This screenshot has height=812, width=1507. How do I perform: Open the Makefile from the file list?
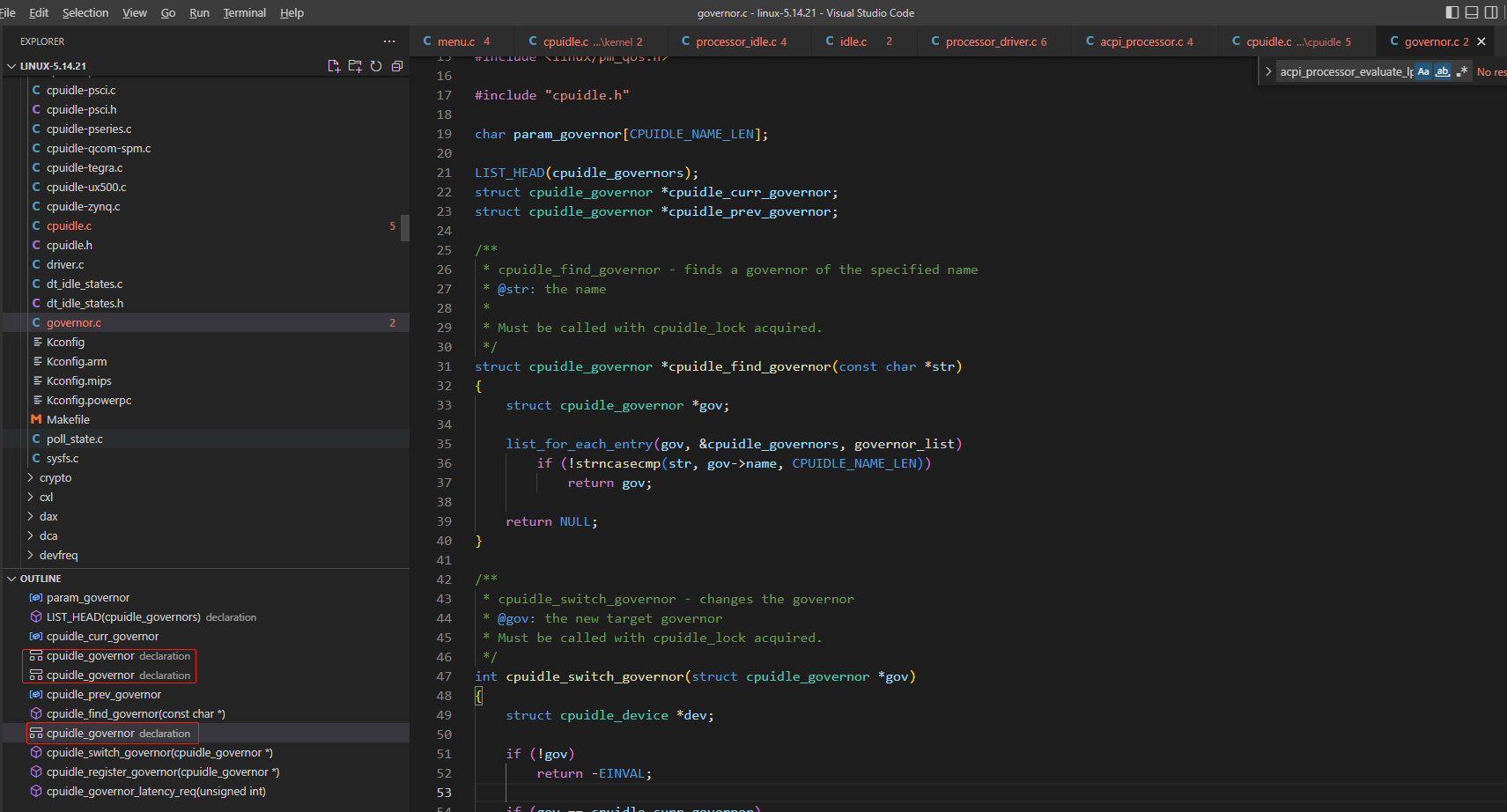[68, 419]
